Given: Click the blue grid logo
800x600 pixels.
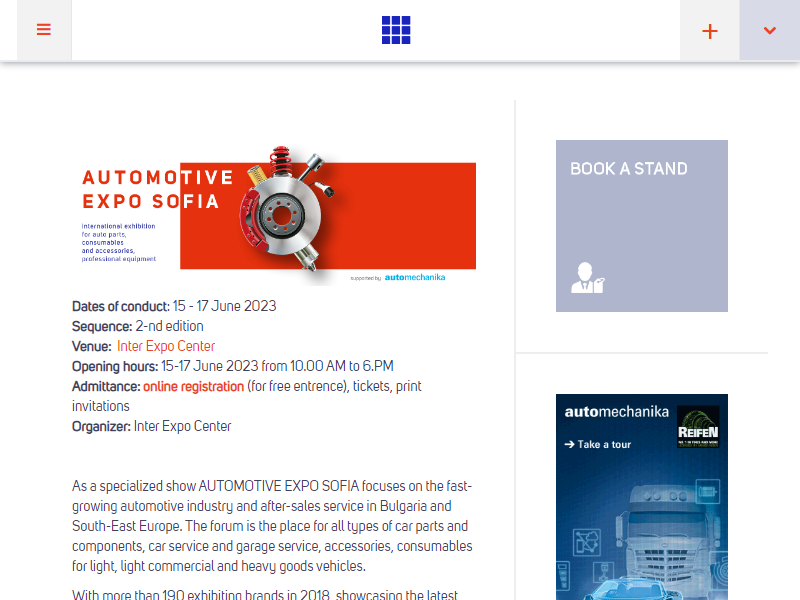Looking at the screenshot, I should pos(396,30).
